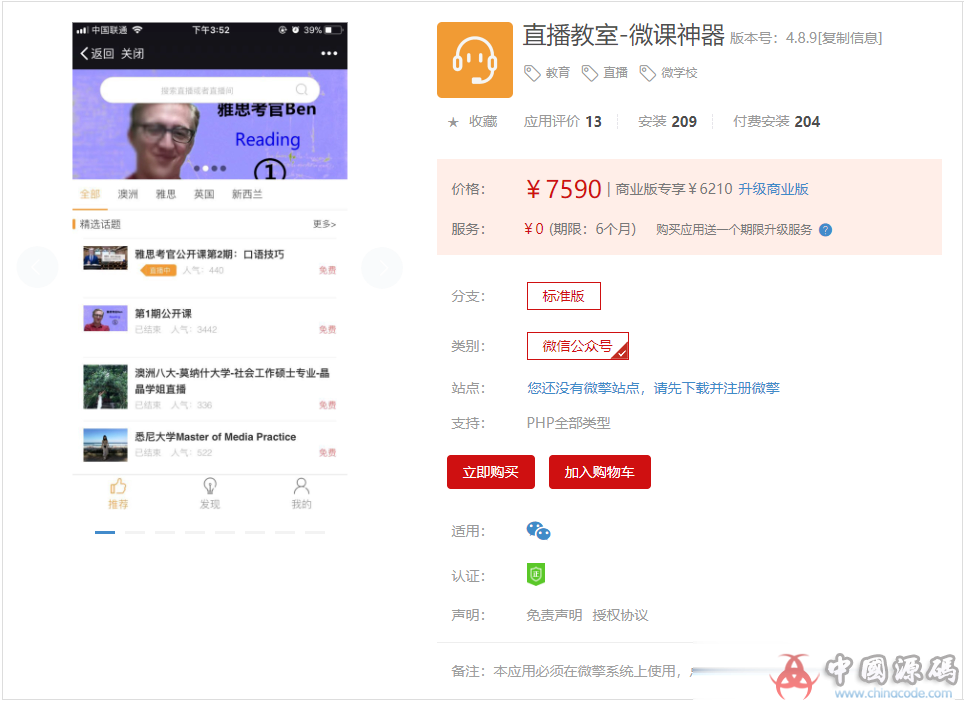Select the 标准版 branch option
The image size is (964, 701).
564,296
